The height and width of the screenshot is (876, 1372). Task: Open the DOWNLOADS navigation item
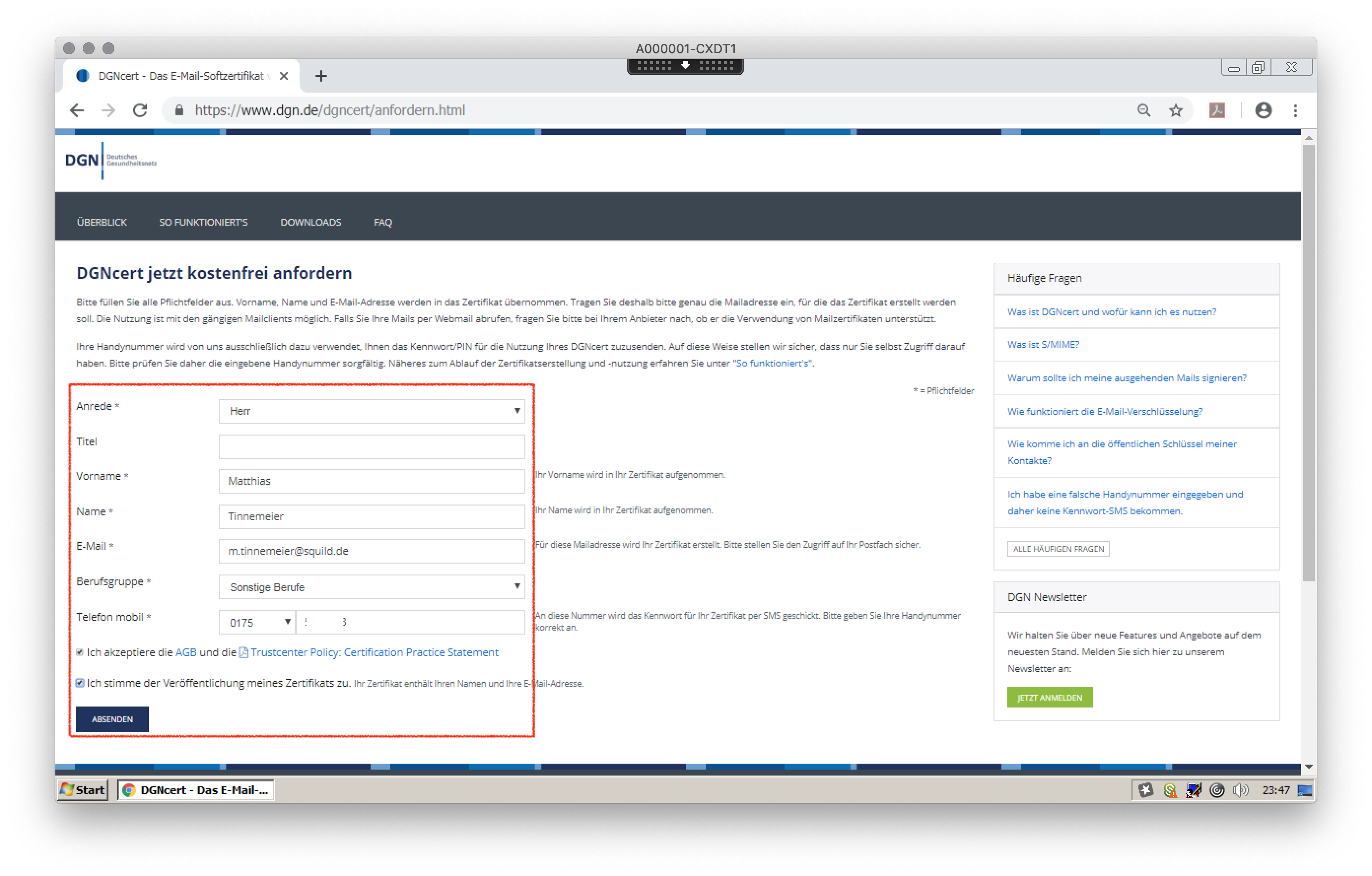click(x=310, y=222)
